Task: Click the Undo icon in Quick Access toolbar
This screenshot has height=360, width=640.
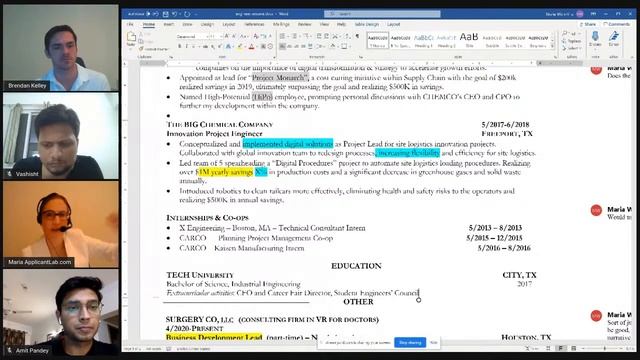Action: point(174,14)
